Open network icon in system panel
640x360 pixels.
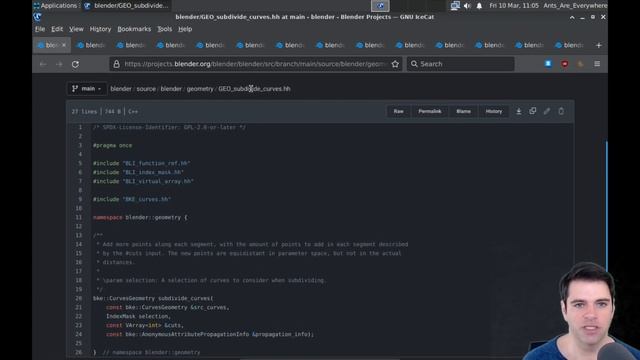pos(455,6)
